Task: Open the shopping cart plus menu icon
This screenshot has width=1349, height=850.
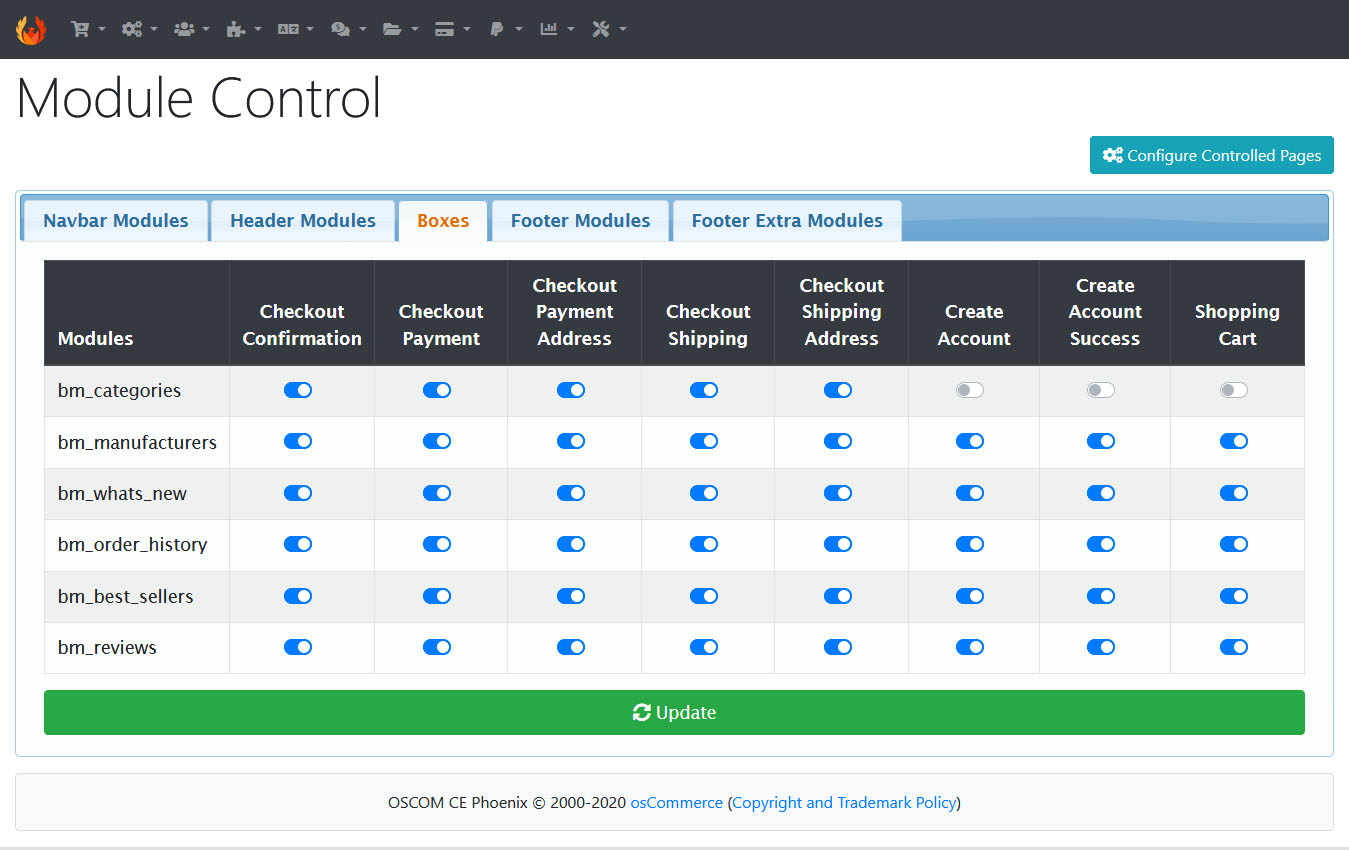Action: point(80,29)
